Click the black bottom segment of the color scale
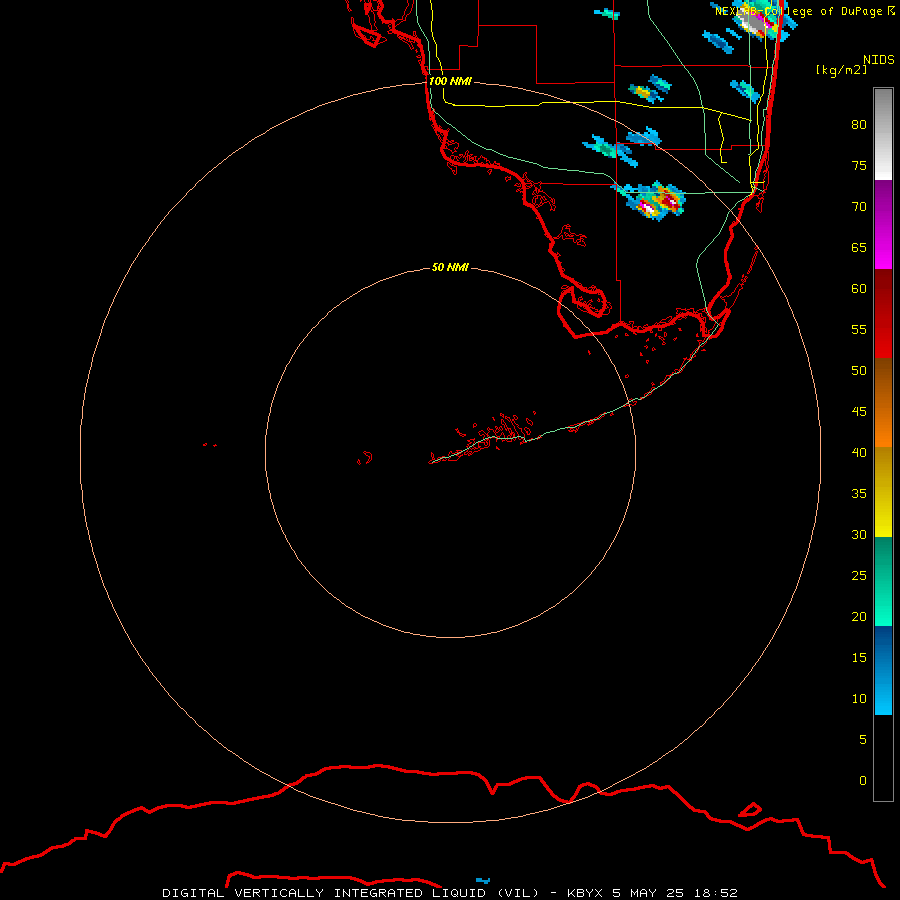Viewport: 900px width, 900px height. point(883,758)
